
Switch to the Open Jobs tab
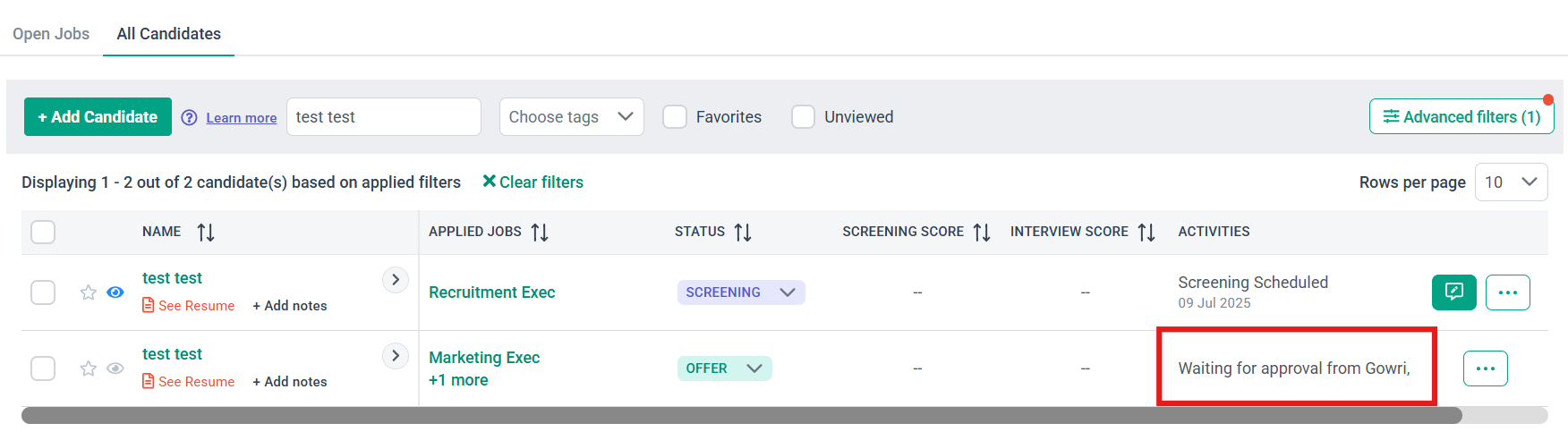tap(51, 34)
